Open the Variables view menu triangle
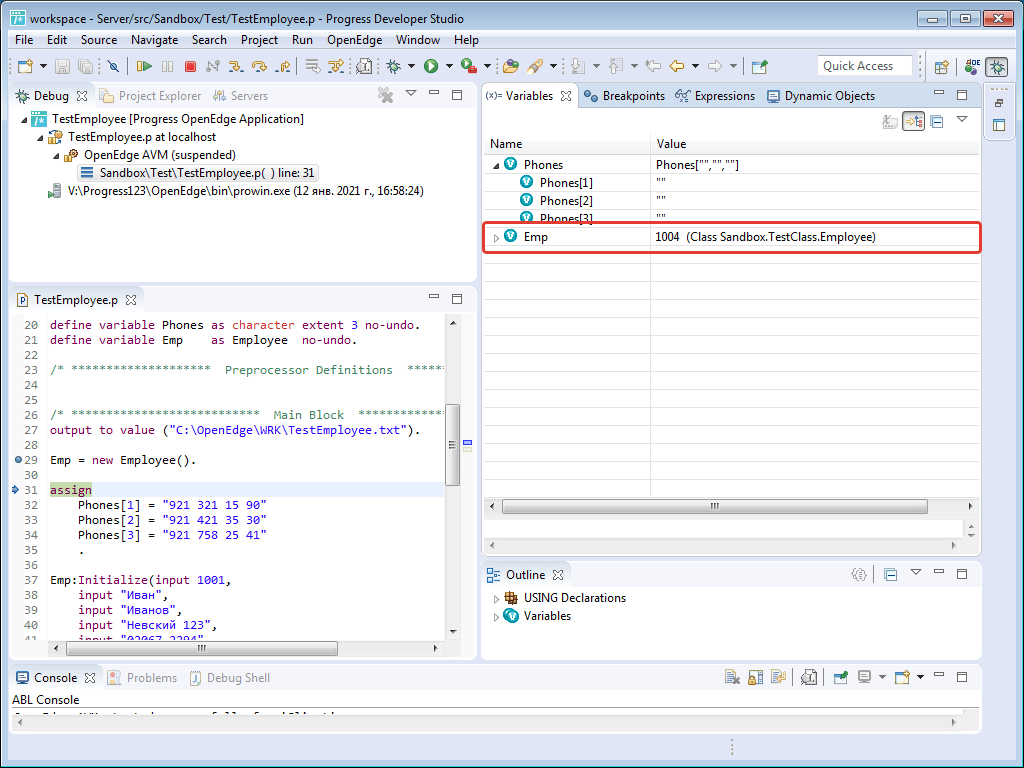This screenshot has width=1024, height=768. (x=962, y=119)
